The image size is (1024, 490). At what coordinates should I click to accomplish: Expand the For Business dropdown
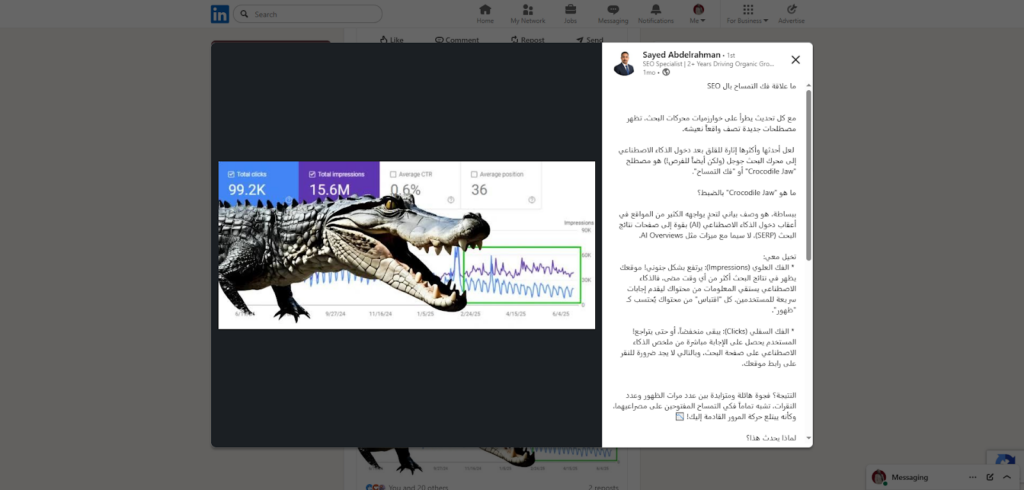tap(747, 14)
